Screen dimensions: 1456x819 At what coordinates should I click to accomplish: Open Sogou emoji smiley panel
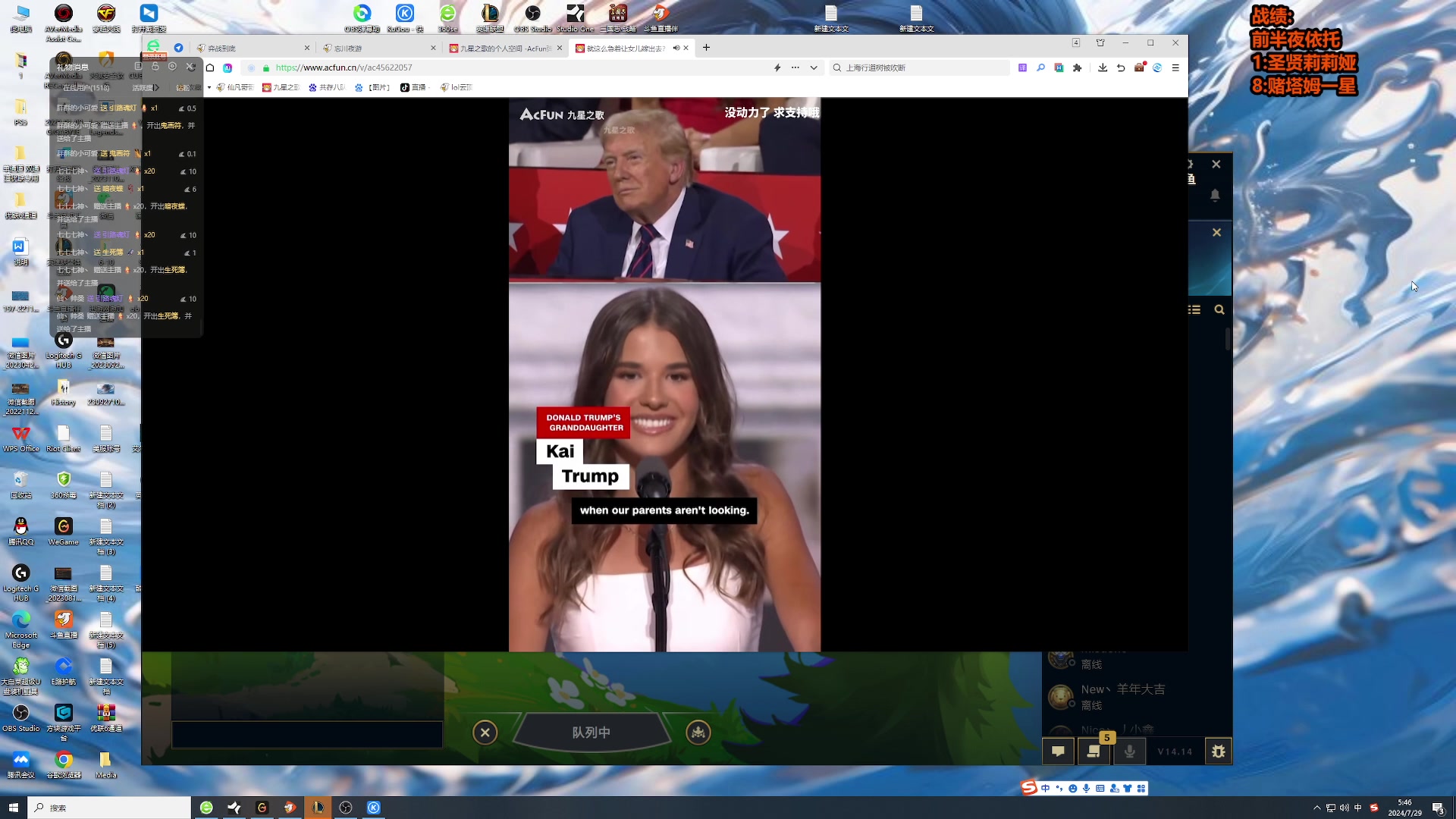pos(1073,789)
